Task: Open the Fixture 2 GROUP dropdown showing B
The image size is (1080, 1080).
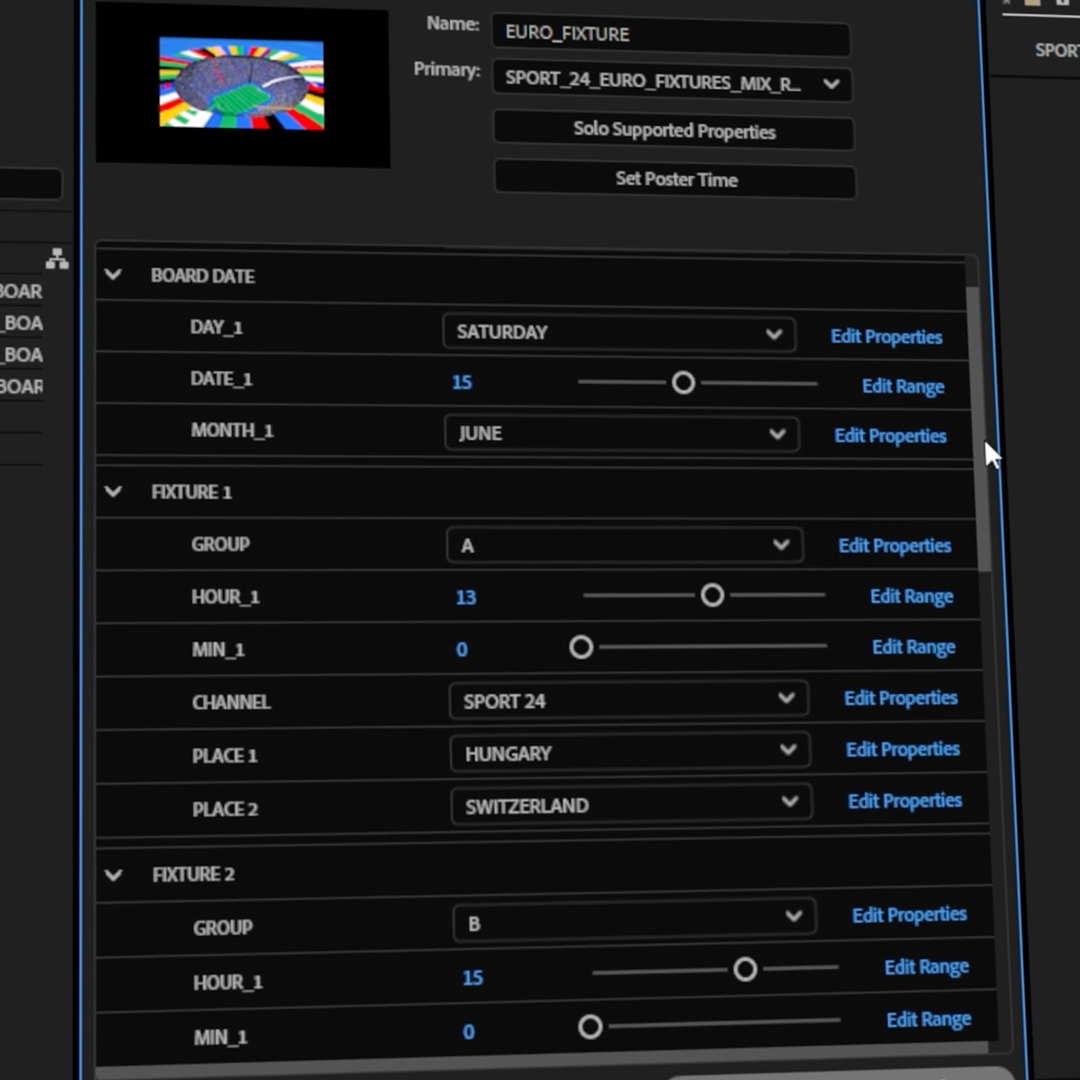Action: [x=633, y=919]
